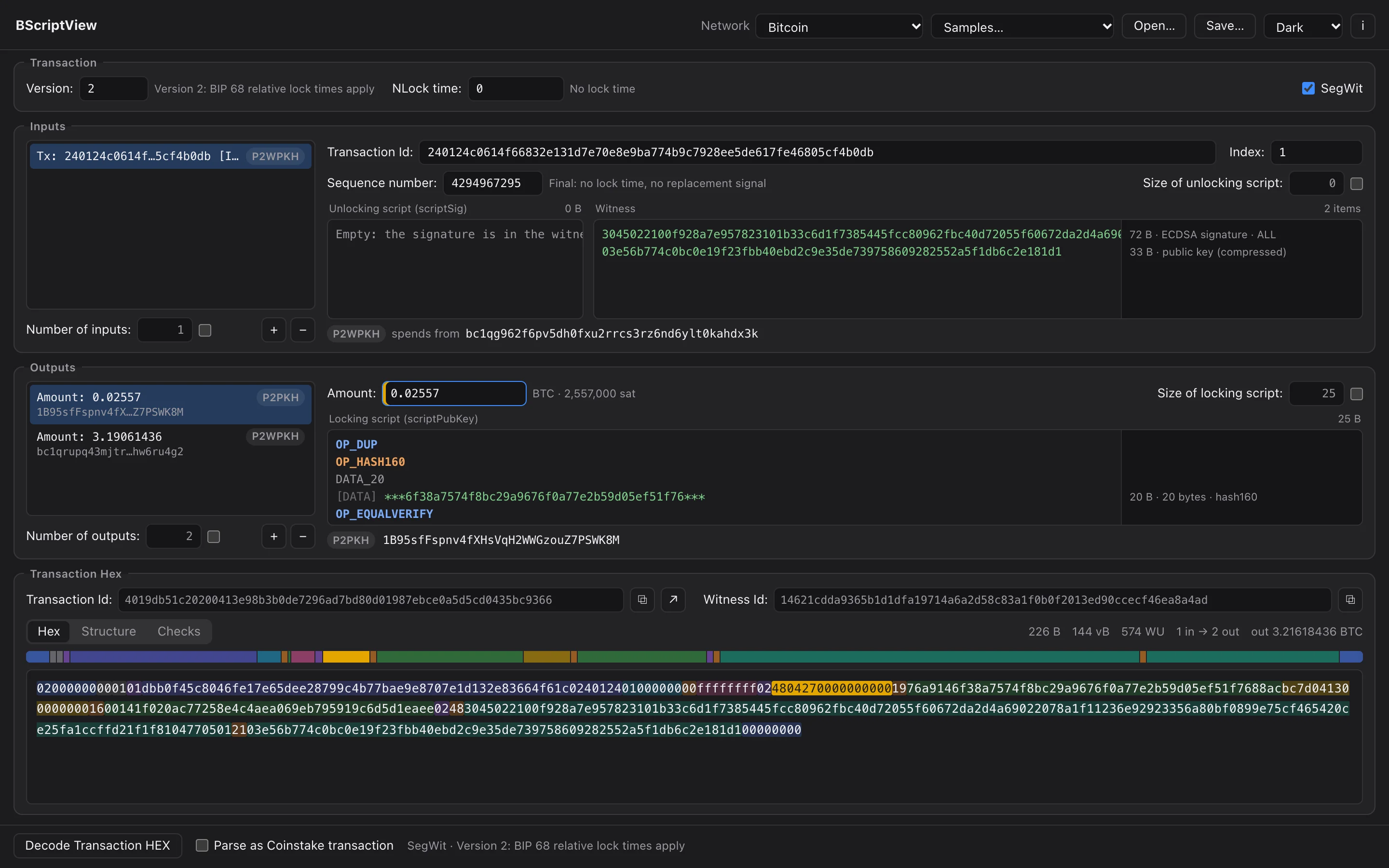Tick checkbox beside Number of inputs
Image resolution: width=1389 pixels, height=868 pixels.
tap(205, 330)
